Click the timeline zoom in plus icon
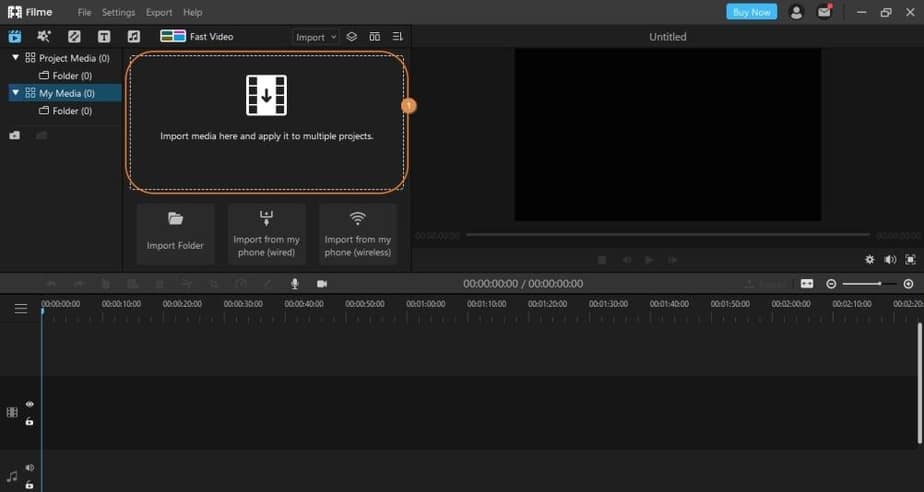924x492 pixels. (909, 284)
